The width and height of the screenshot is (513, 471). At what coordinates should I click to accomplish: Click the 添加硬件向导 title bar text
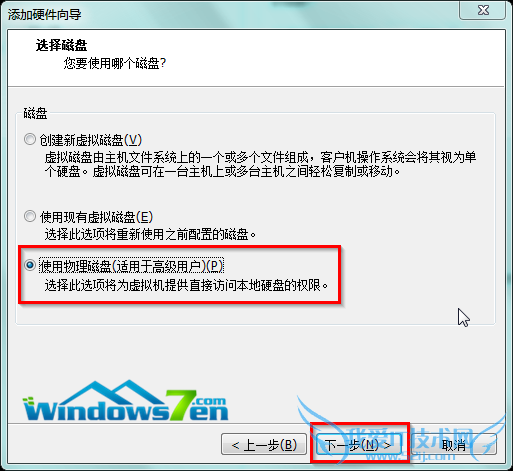44,14
